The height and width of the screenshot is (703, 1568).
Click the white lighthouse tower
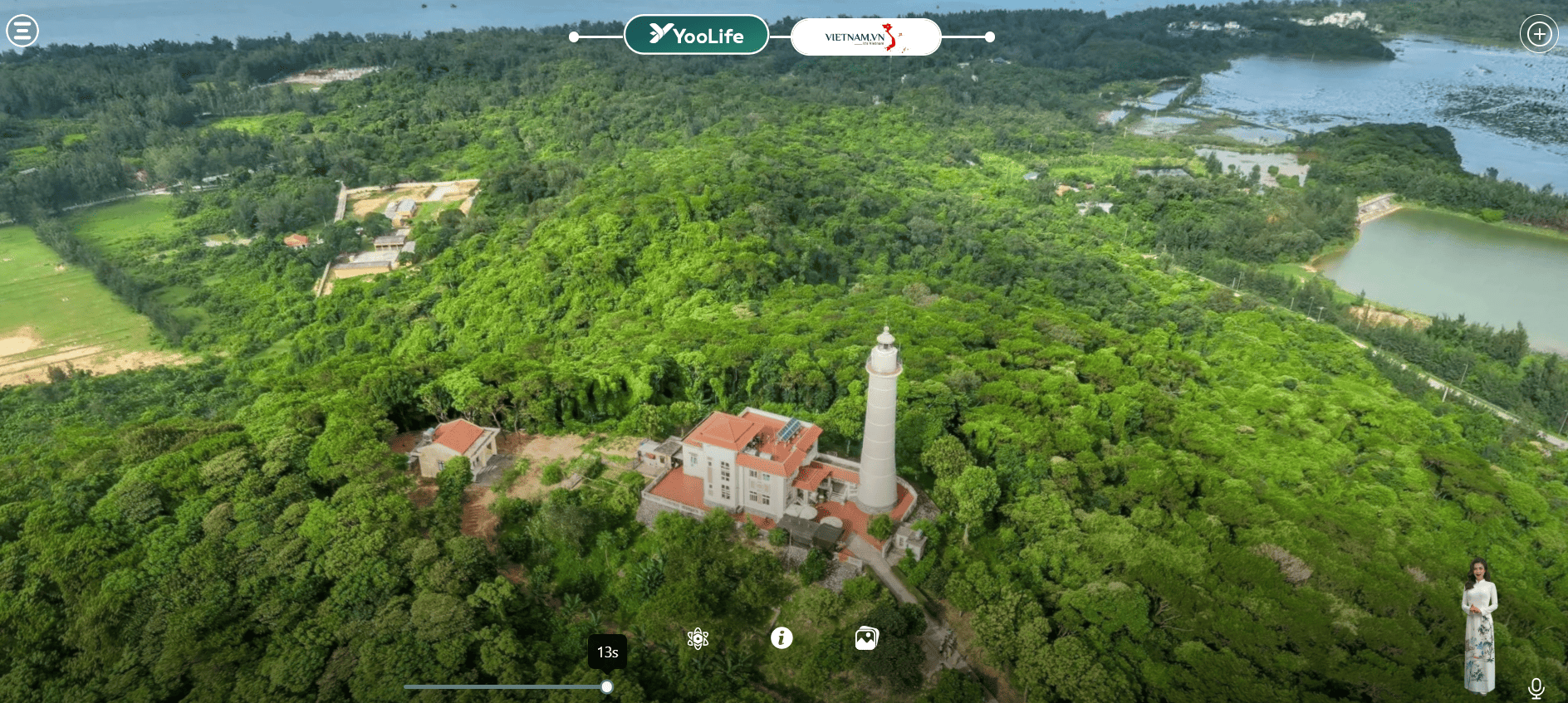(880, 423)
